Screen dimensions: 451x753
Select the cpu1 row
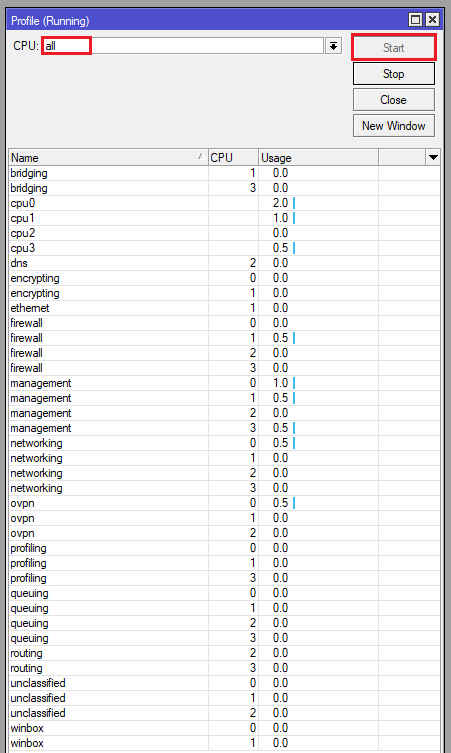point(224,218)
